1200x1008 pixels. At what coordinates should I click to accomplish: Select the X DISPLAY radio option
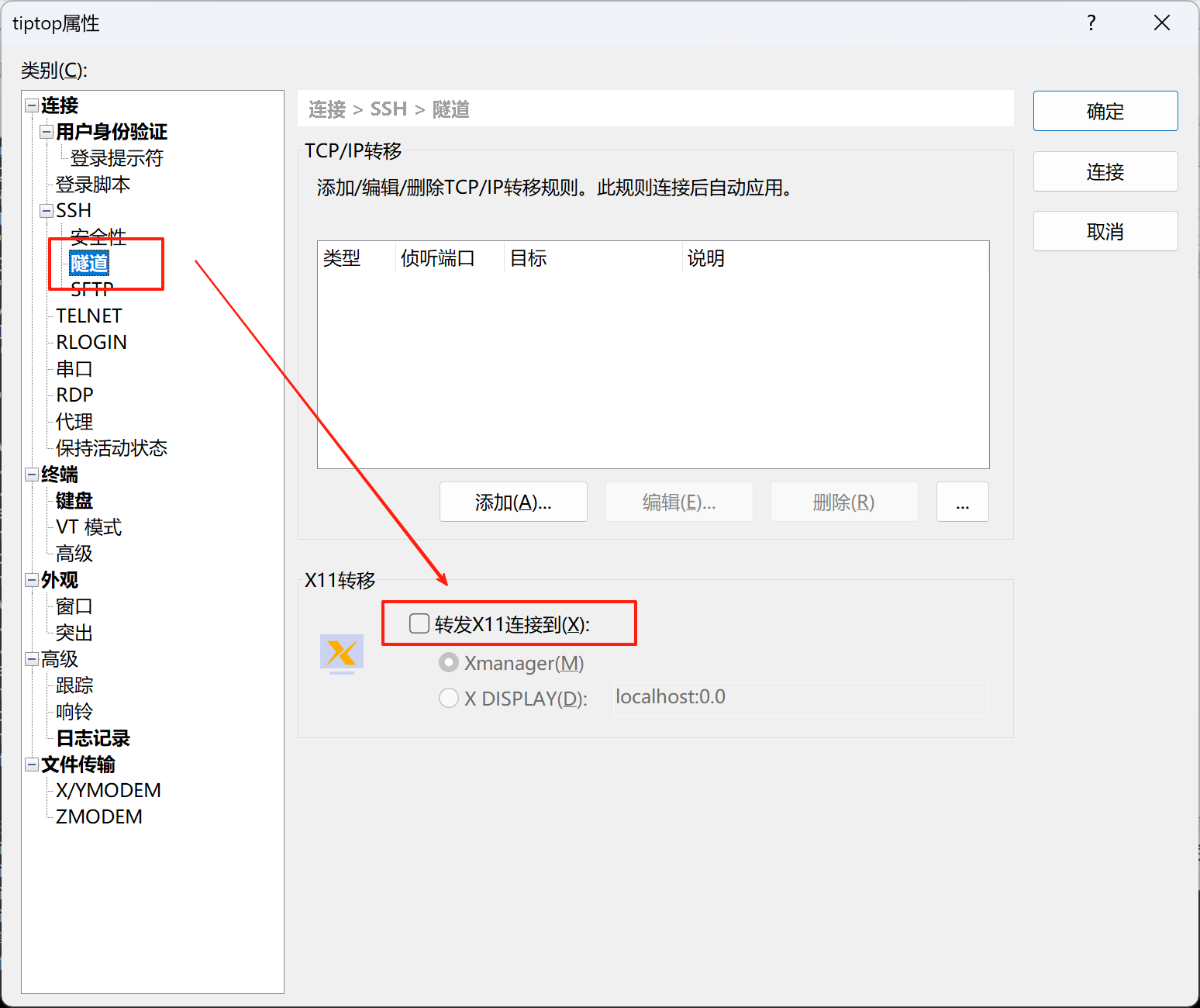coord(449,699)
